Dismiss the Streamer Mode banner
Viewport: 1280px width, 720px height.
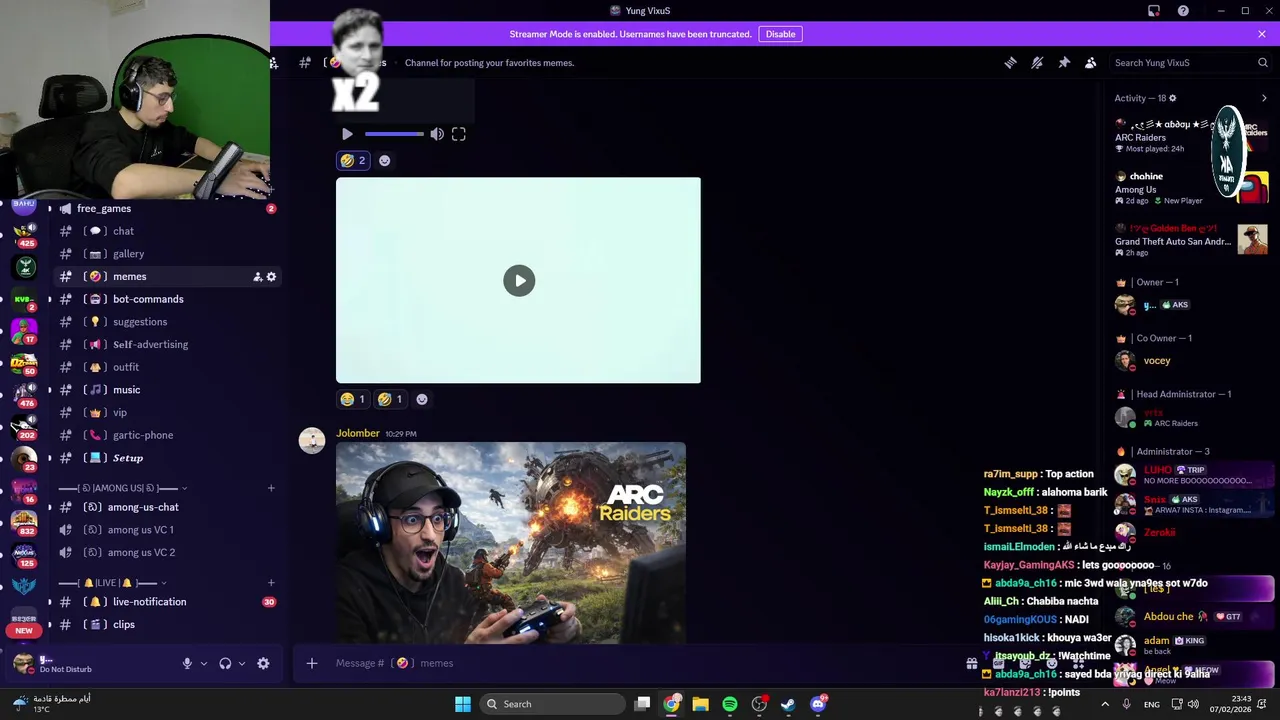1262,34
